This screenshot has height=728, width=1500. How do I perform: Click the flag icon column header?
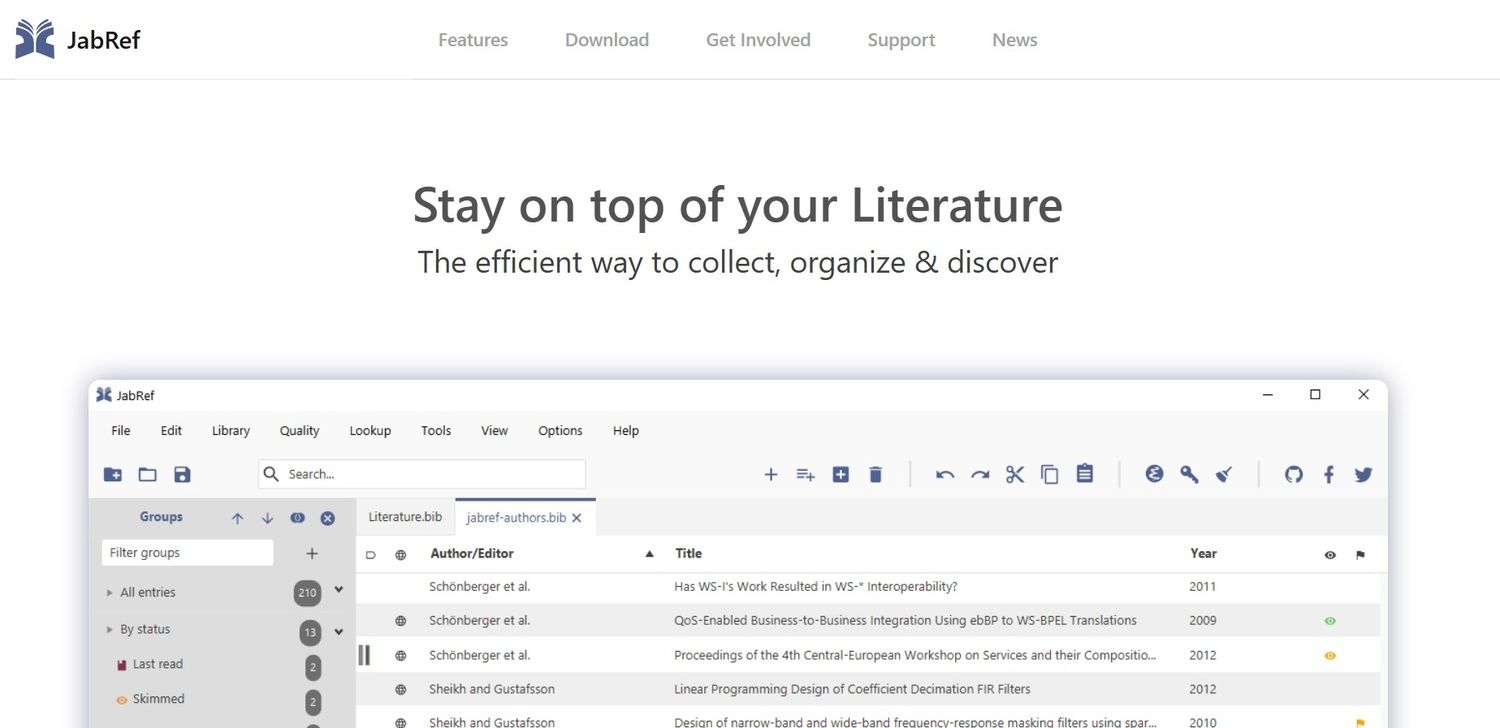[x=1360, y=555]
